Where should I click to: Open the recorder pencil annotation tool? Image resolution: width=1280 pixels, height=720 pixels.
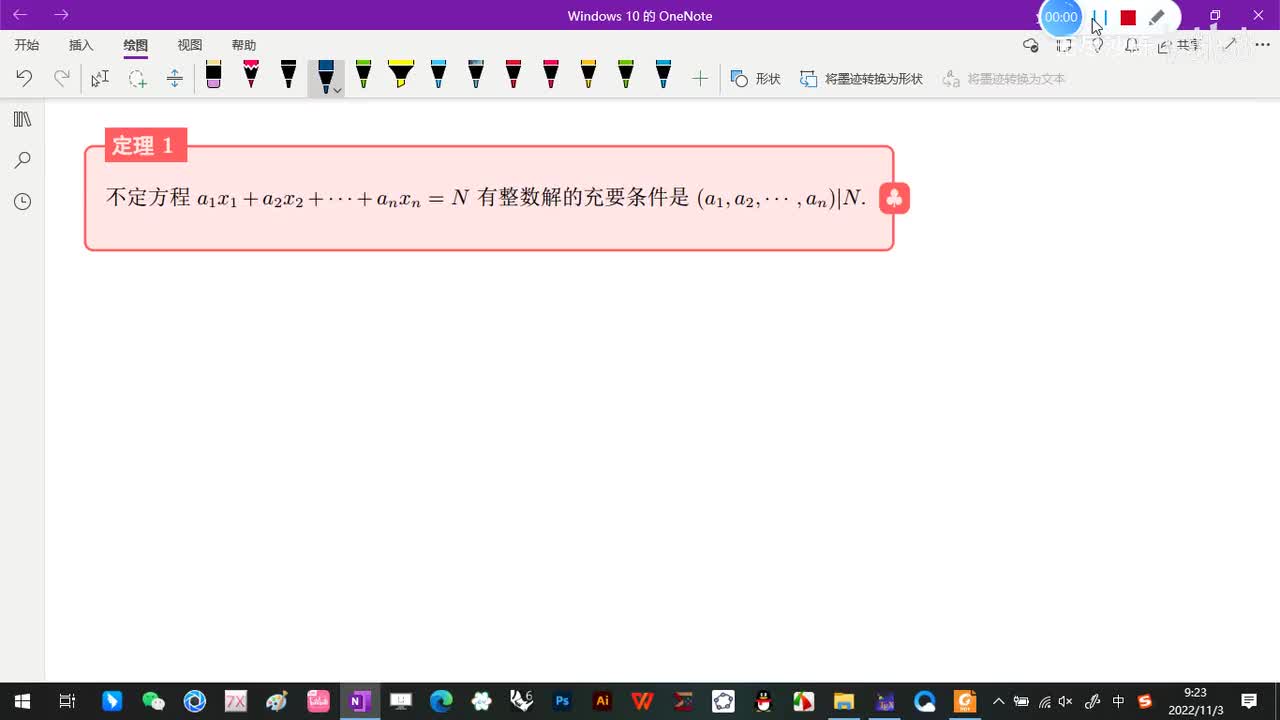[1157, 17]
